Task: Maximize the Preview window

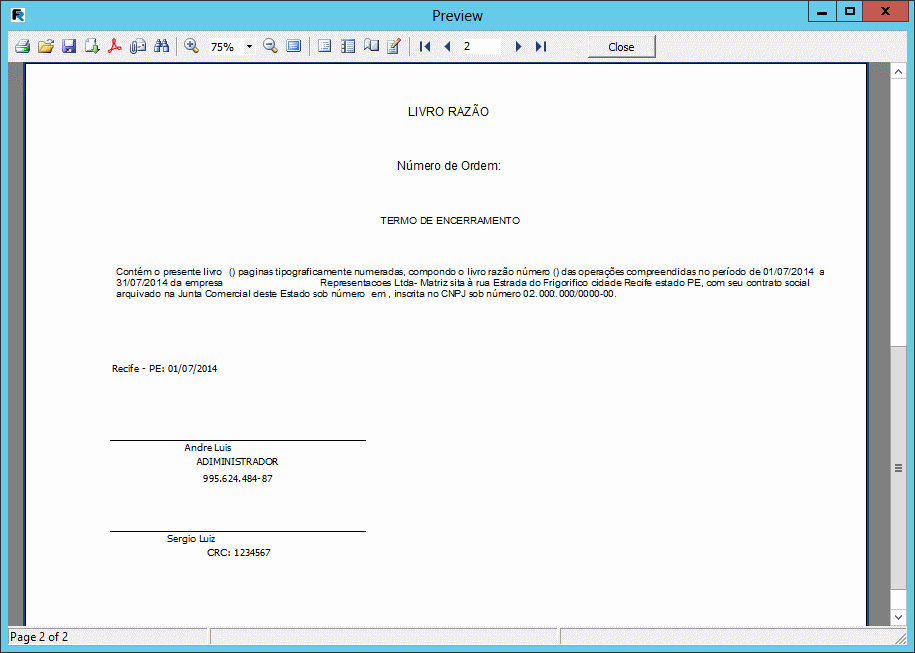Action: pos(850,12)
